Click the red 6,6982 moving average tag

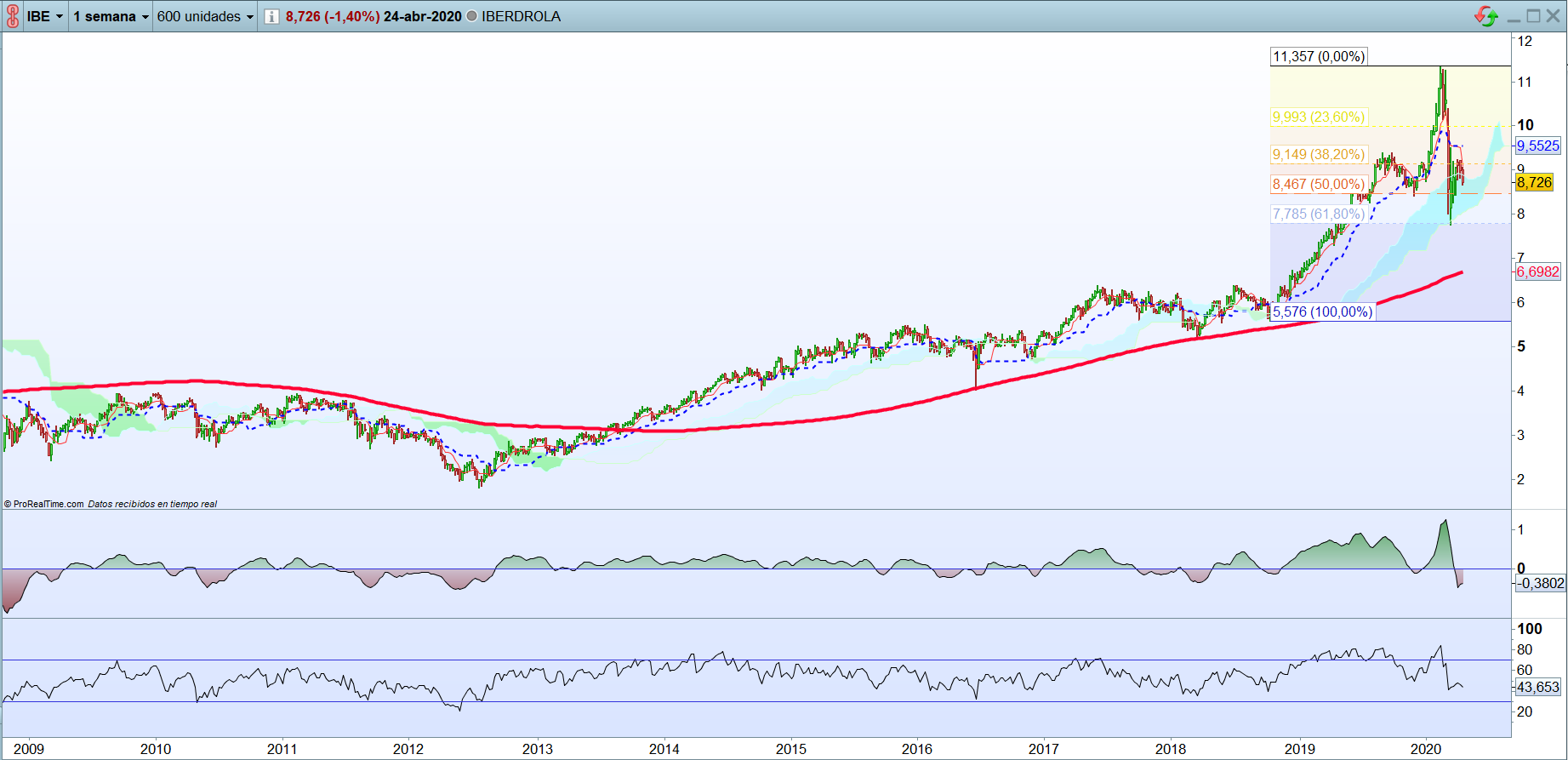(x=1538, y=271)
